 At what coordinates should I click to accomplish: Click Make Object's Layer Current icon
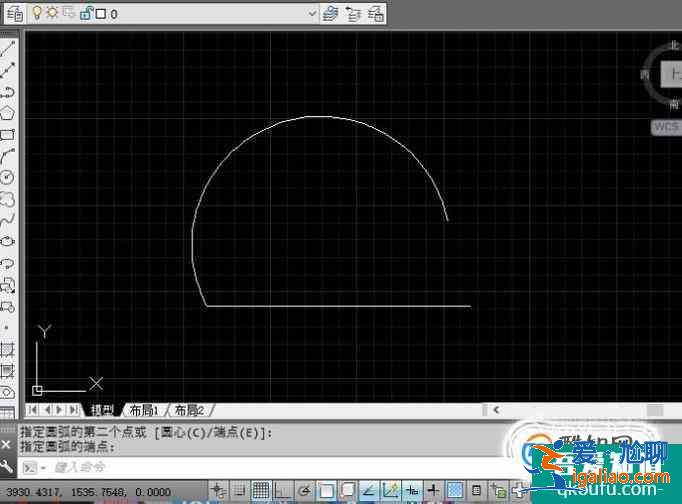click(331, 14)
